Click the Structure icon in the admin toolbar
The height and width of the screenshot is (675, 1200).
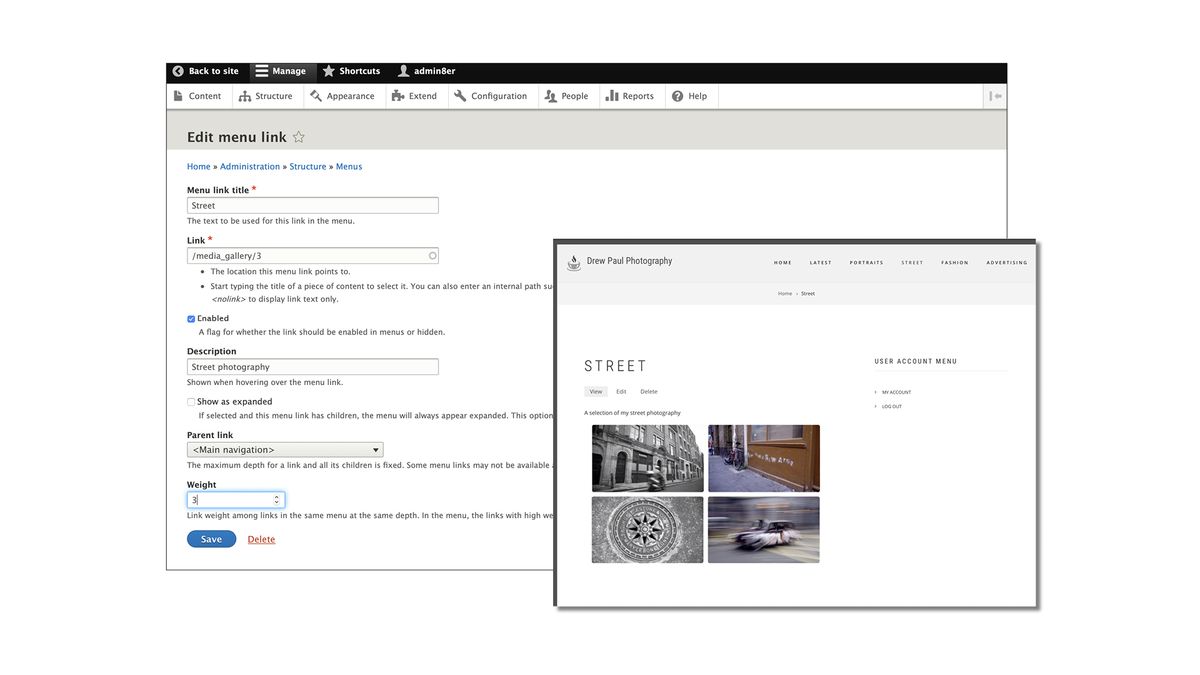click(244, 96)
